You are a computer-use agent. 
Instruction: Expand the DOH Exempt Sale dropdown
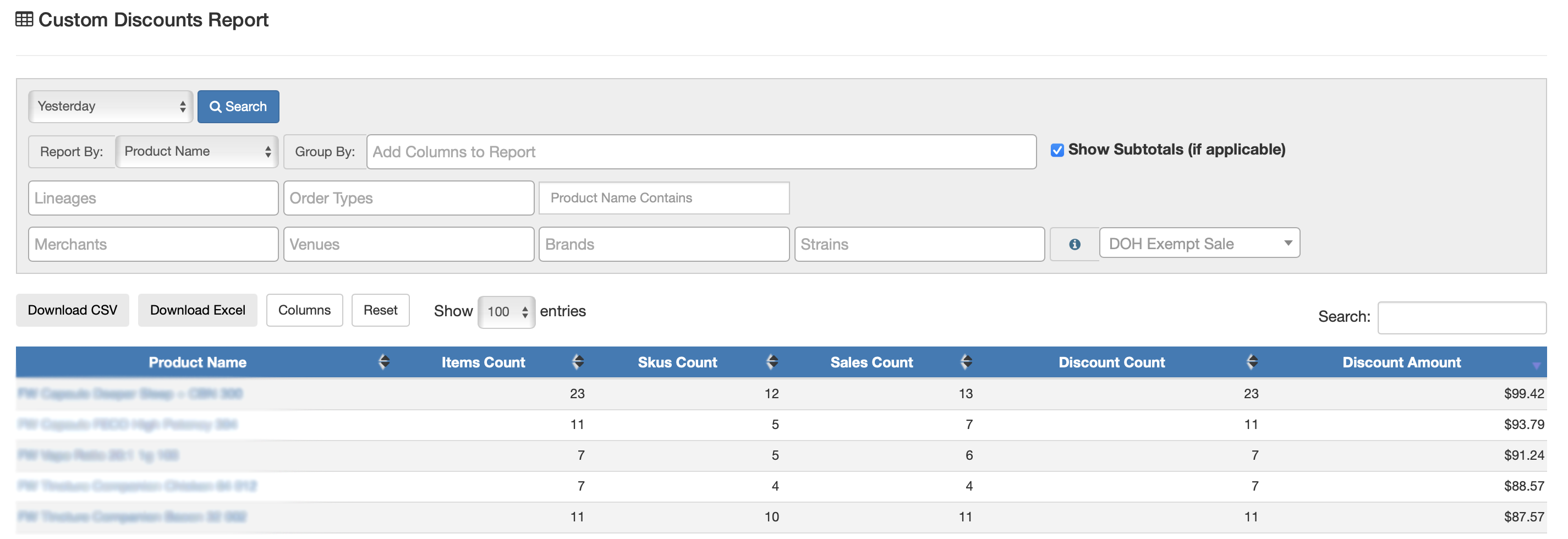click(x=1199, y=243)
